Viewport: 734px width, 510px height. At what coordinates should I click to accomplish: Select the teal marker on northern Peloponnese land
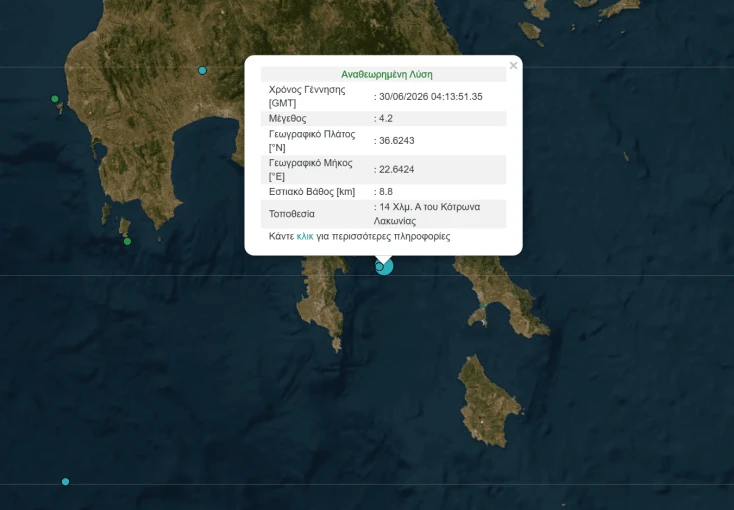(x=202, y=70)
